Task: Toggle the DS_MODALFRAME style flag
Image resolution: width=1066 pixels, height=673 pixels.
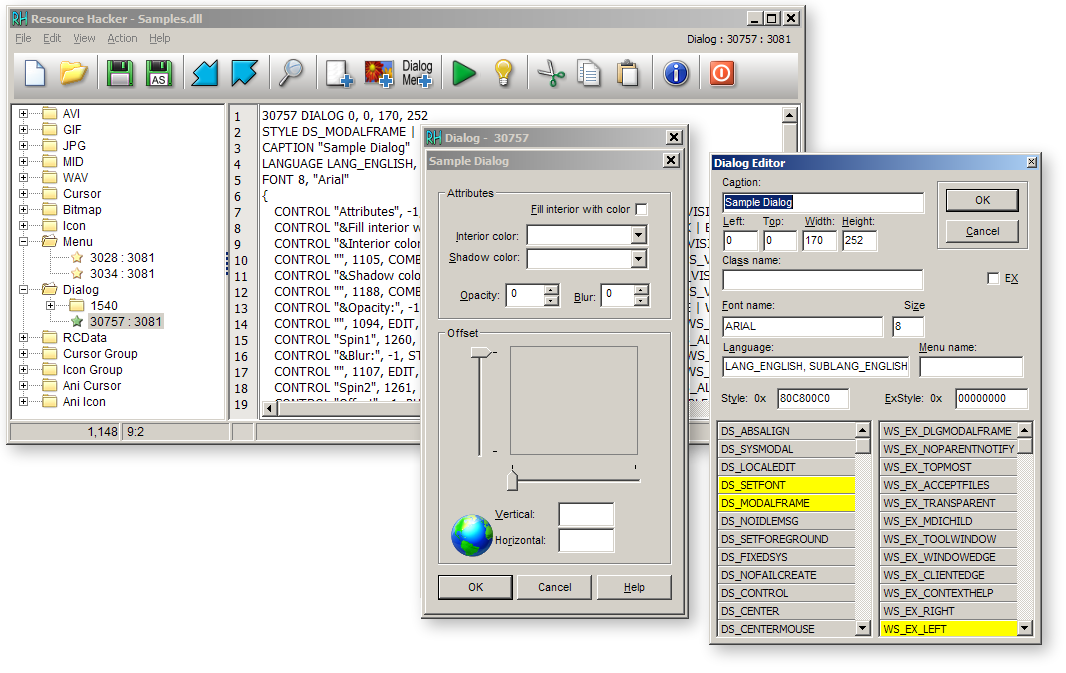Action: tap(787, 503)
